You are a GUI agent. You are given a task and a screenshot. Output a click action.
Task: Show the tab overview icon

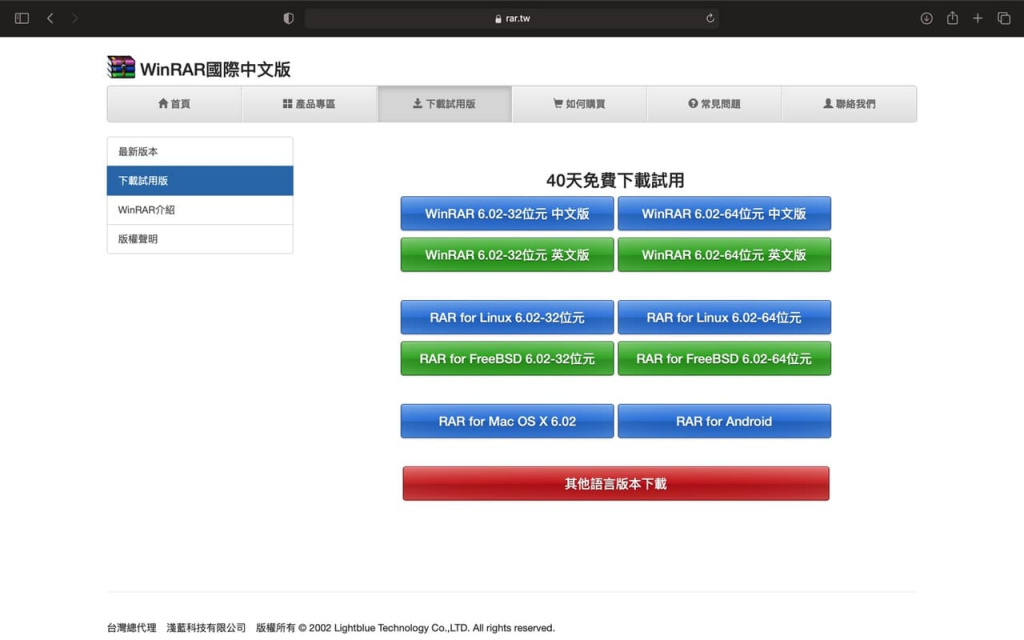tap(1004, 18)
